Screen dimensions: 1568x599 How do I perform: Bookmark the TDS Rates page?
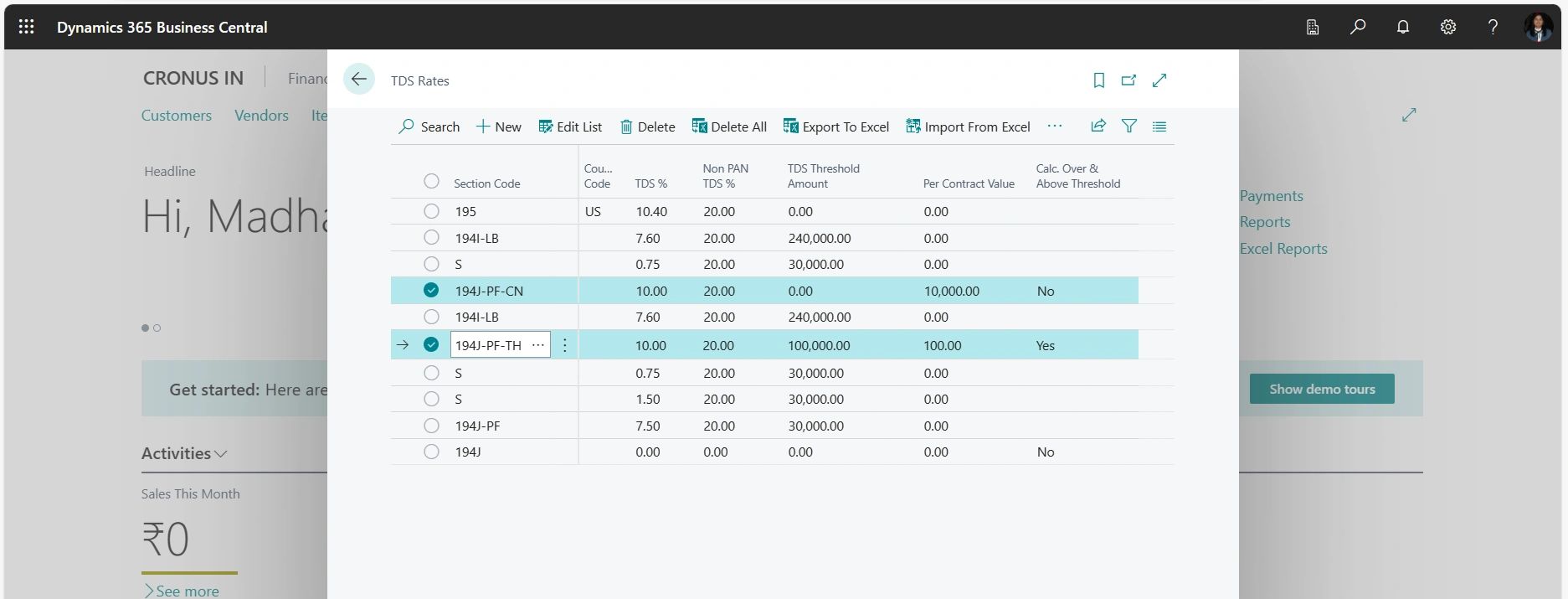(x=1098, y=80)
